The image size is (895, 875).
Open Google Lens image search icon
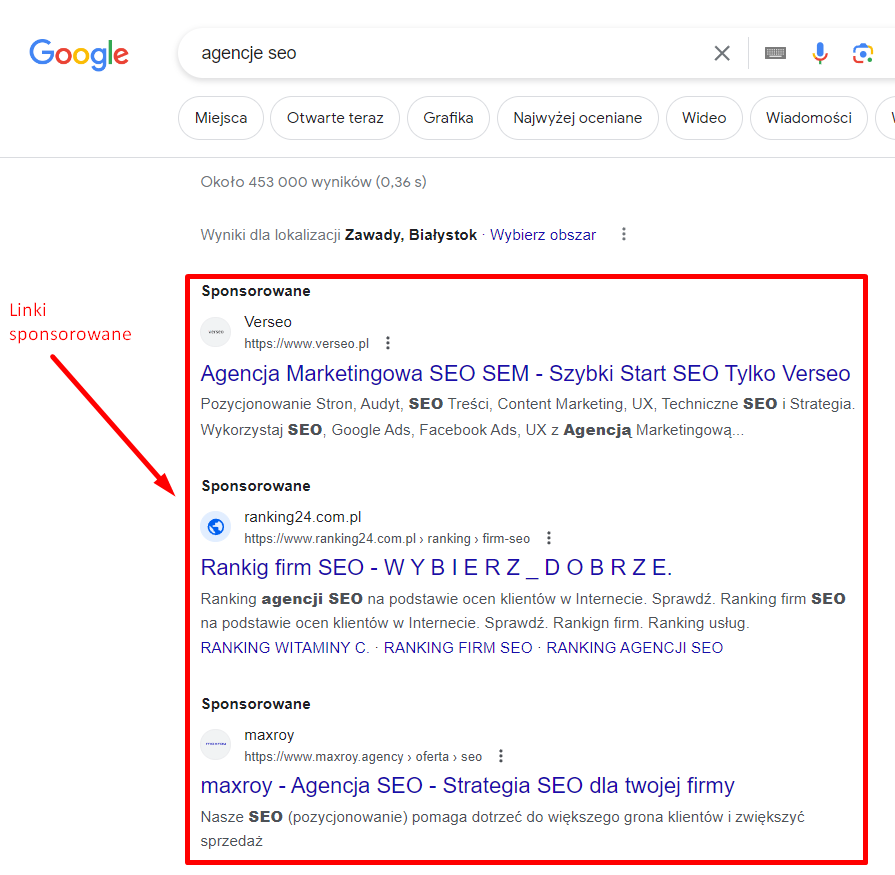coord(862,53)
